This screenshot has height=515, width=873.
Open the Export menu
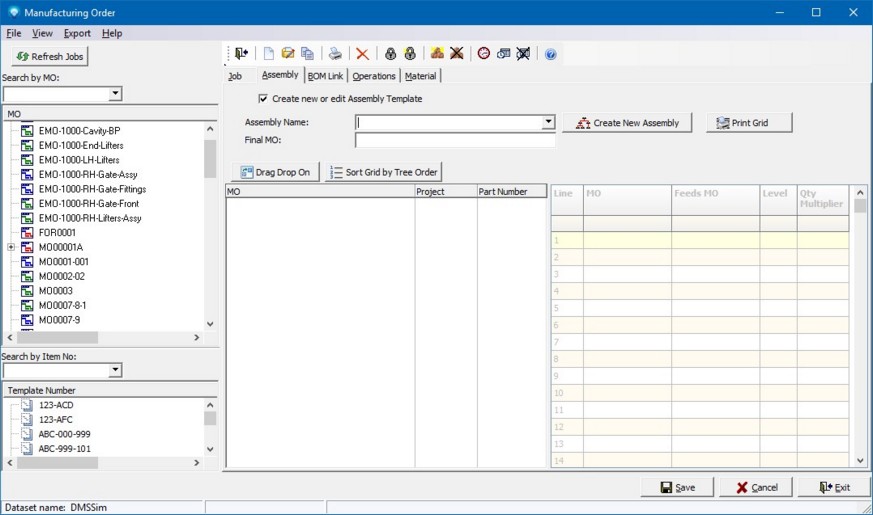point(77,33)
